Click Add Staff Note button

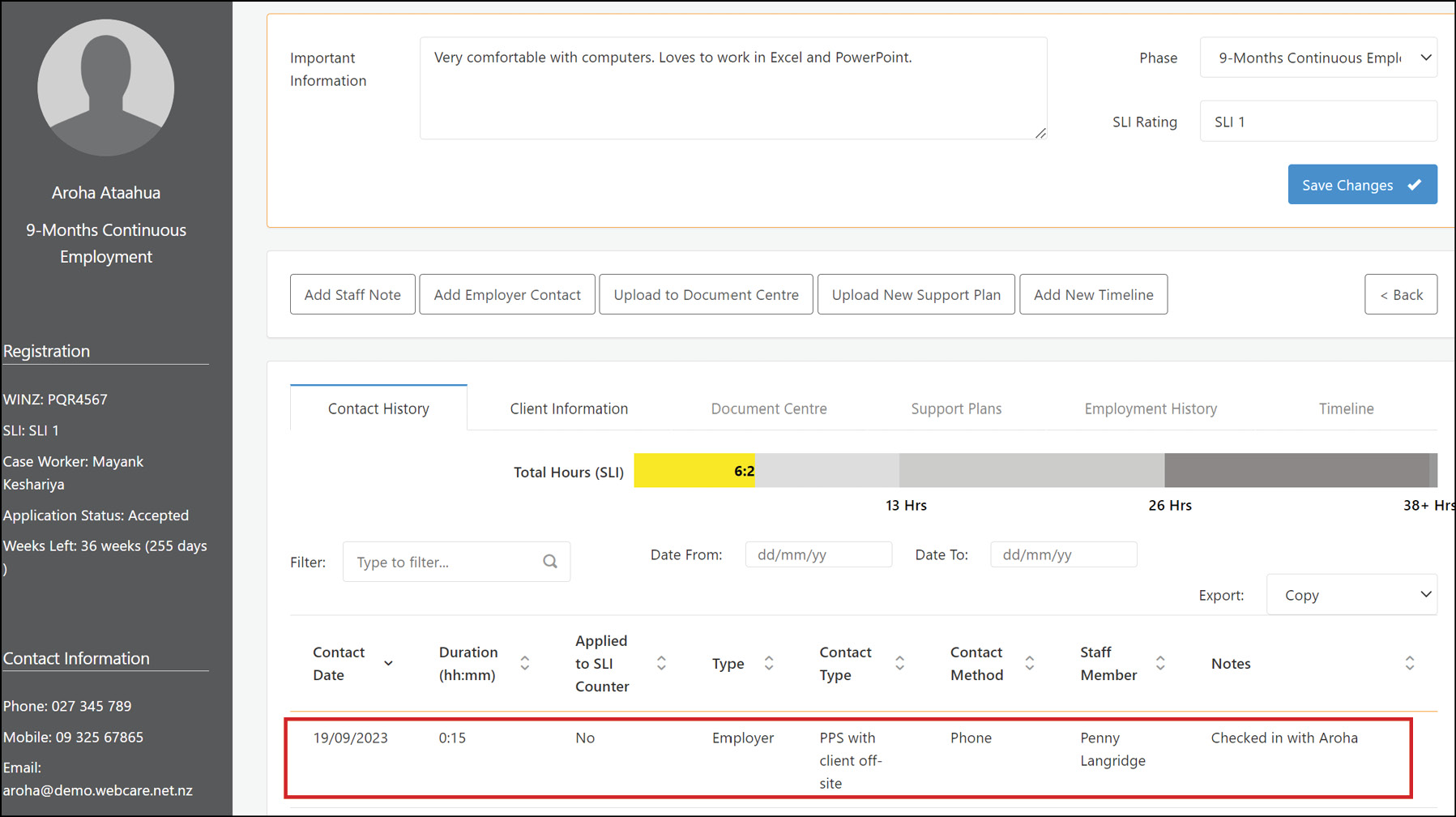(x=352, y=294)
